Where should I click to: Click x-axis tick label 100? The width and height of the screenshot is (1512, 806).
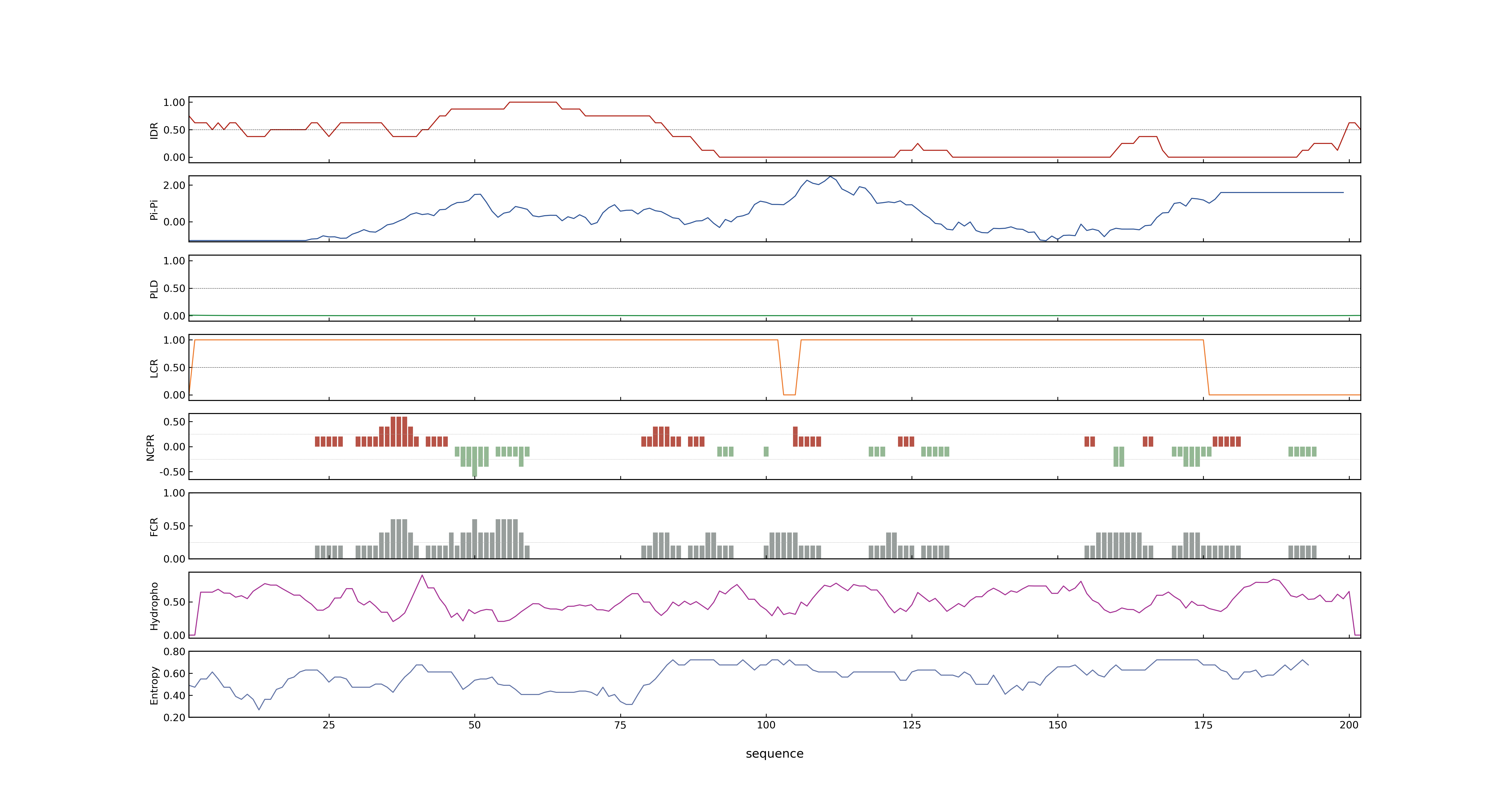[x=766, y=725]
